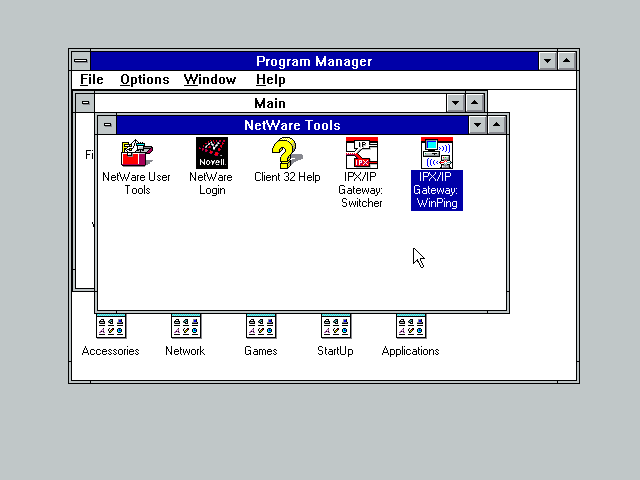This screenshot has height=480, width=640.
Task: Minimize the Main group window
Action: (x=456, y=102)
